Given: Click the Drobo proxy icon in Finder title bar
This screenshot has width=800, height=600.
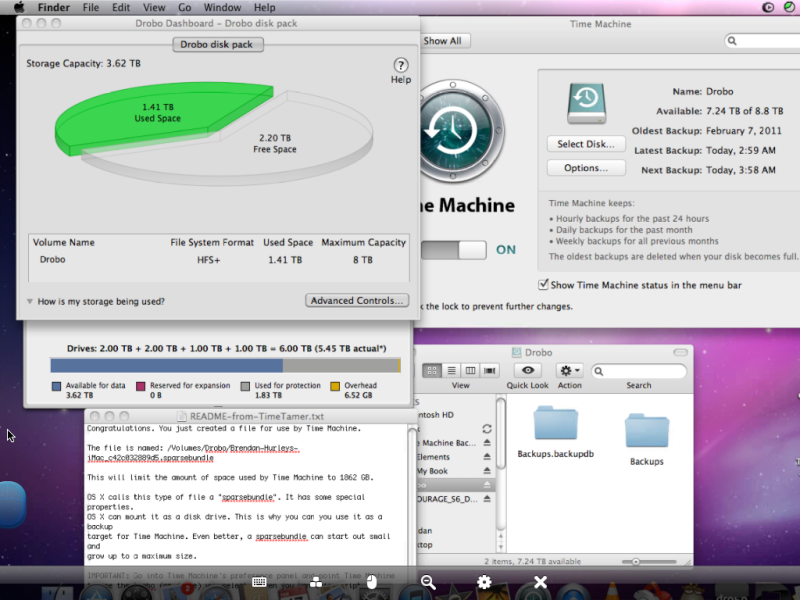Looking at the screenshot, I should pyautogui.click(x=516, y=353).
